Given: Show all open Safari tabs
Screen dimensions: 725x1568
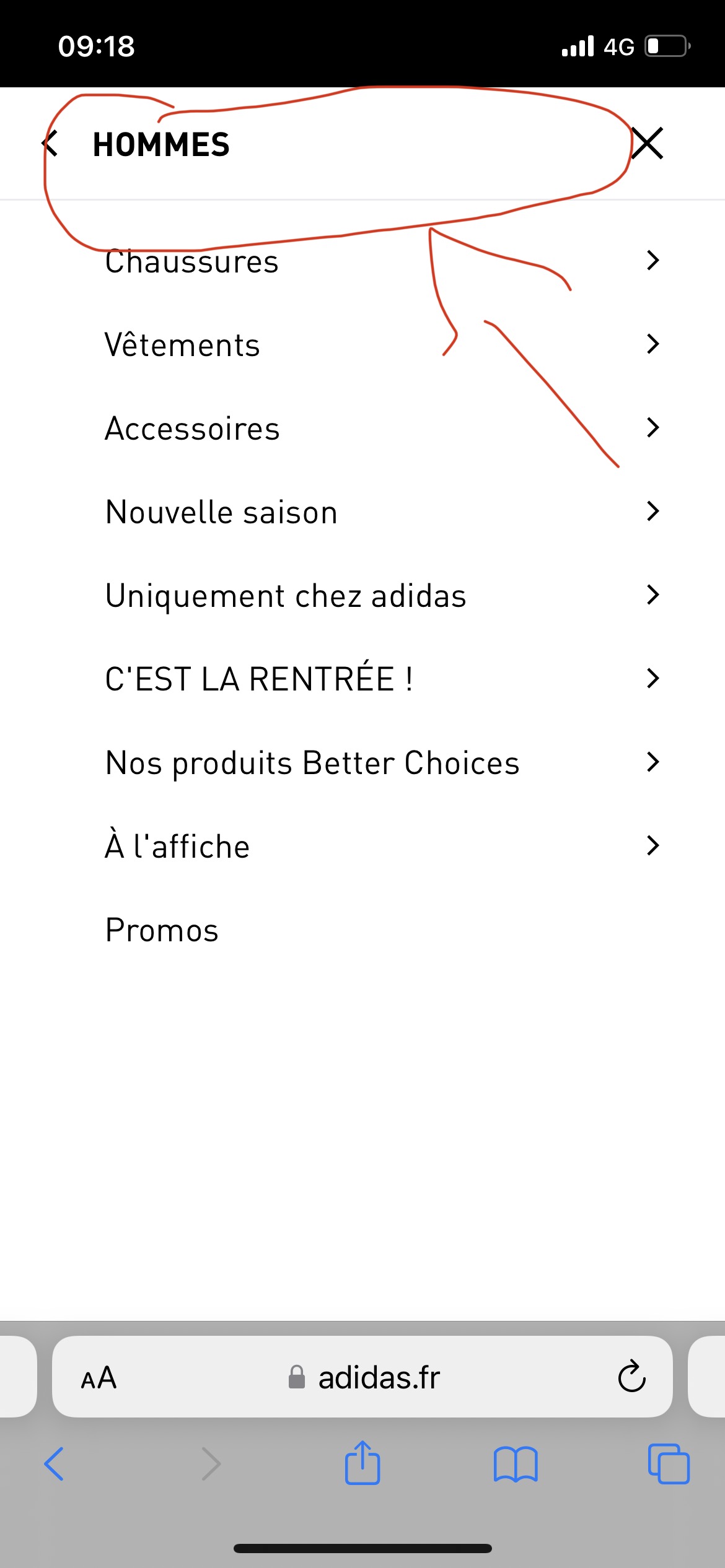Looking at the screenshot, I should [668, 1465].
